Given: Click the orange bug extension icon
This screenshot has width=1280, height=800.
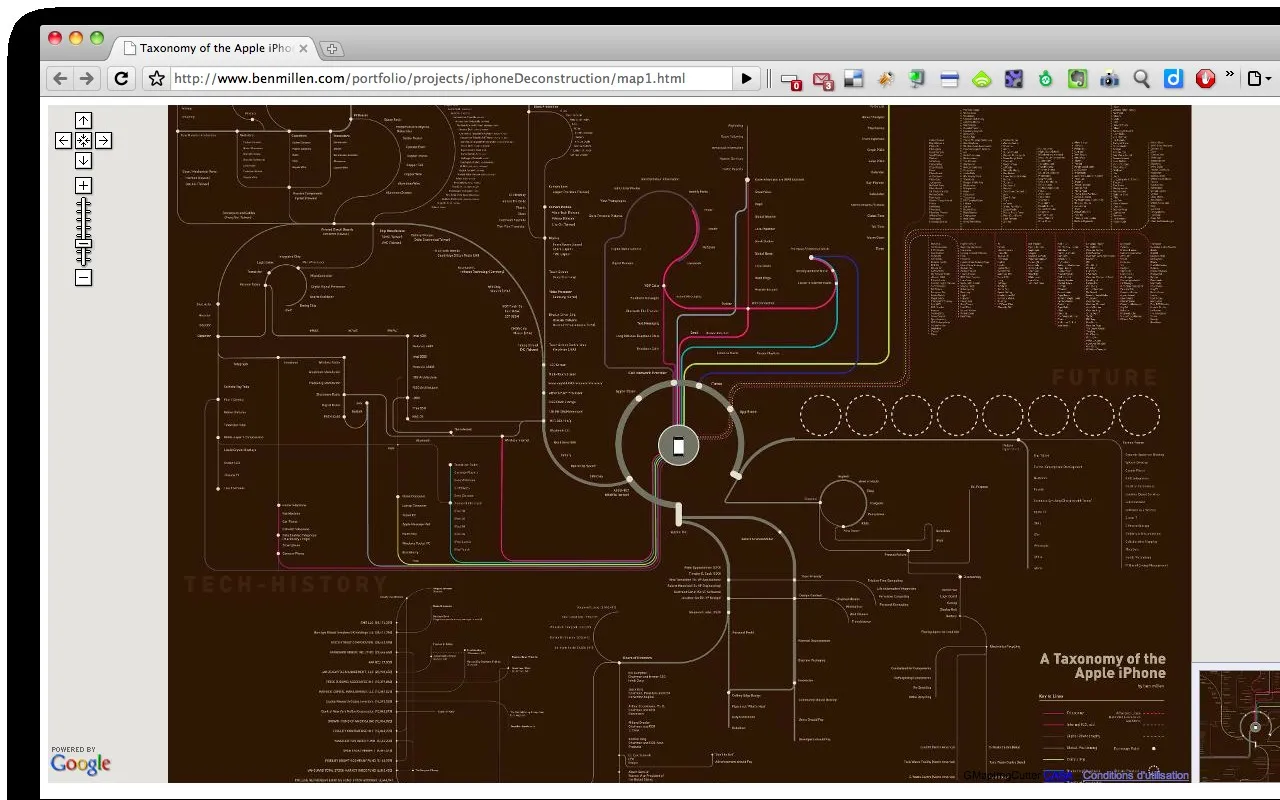Looking at the screenshot, I should tap(885, 78).
